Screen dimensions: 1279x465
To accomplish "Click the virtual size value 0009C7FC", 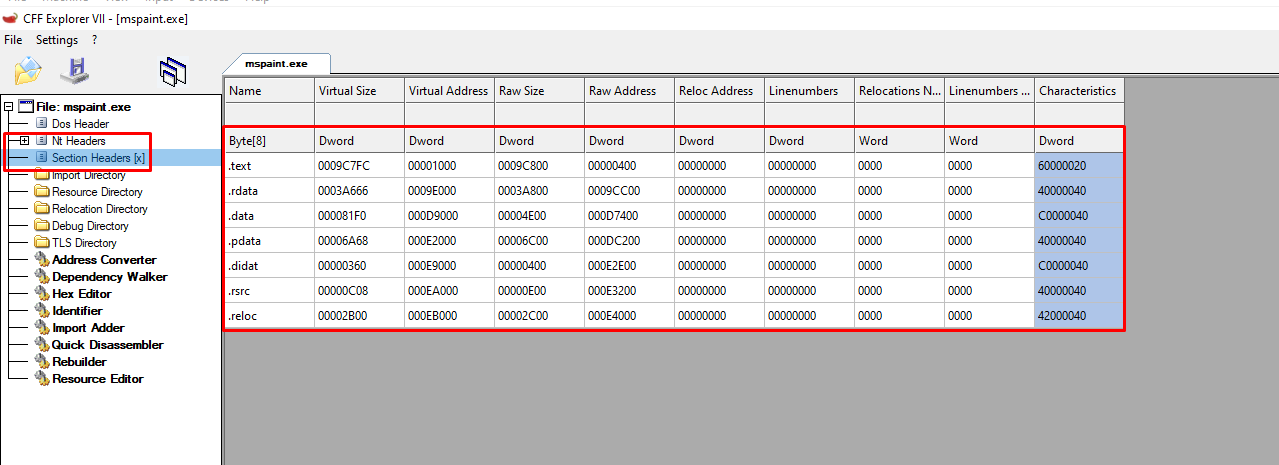I will 359,165.
